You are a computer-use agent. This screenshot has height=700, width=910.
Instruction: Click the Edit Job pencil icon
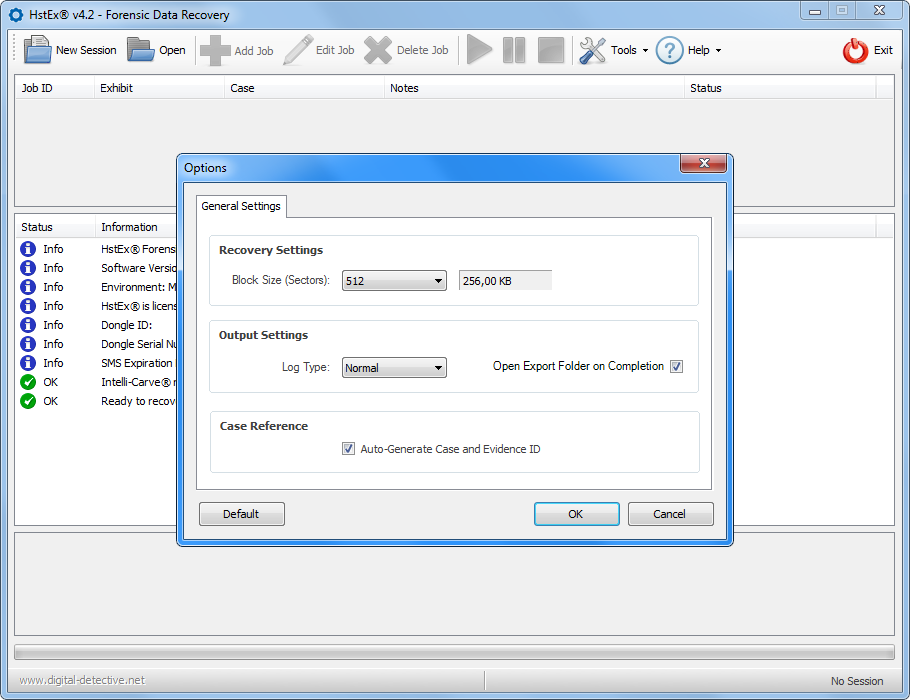pyautogui.click(x=298, y=50)
